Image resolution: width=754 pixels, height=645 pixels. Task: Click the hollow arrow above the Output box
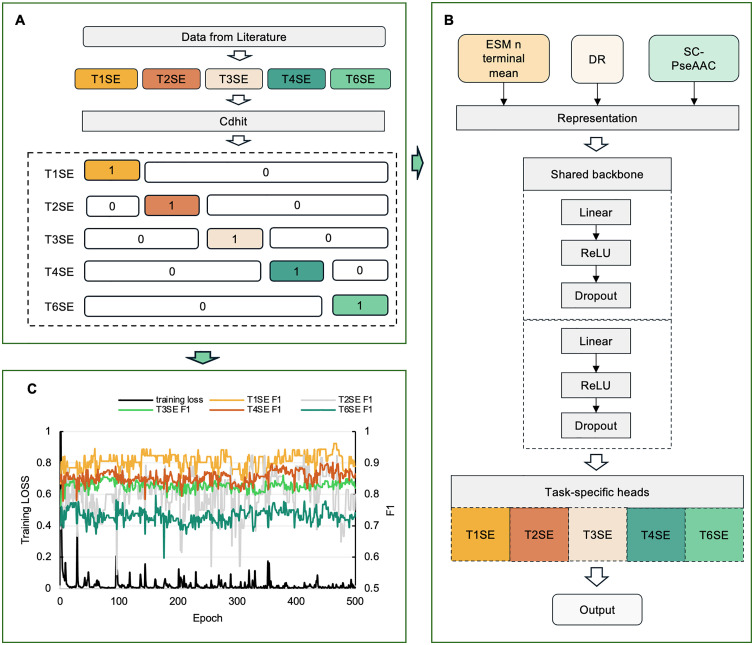596,577
